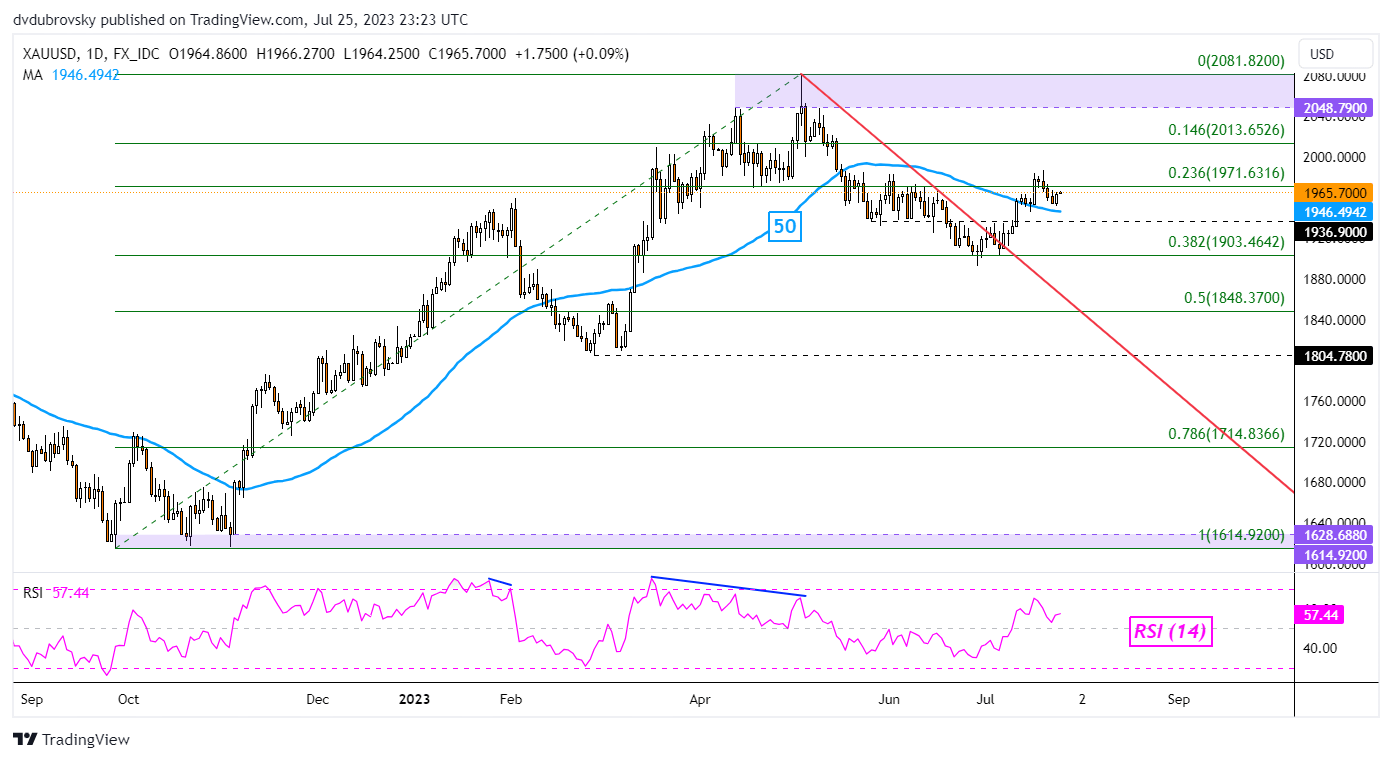Click the TradingView logo at bottom left

tap(72, 740)
